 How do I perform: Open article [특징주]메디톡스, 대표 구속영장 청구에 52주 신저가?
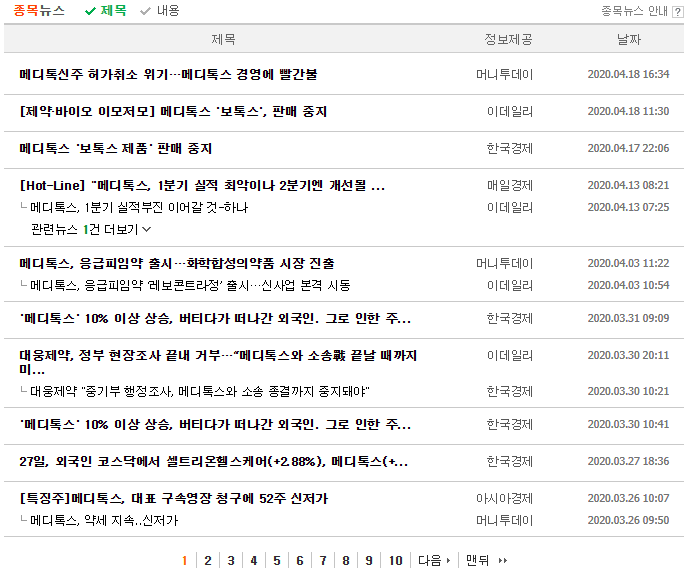[174, 499]
